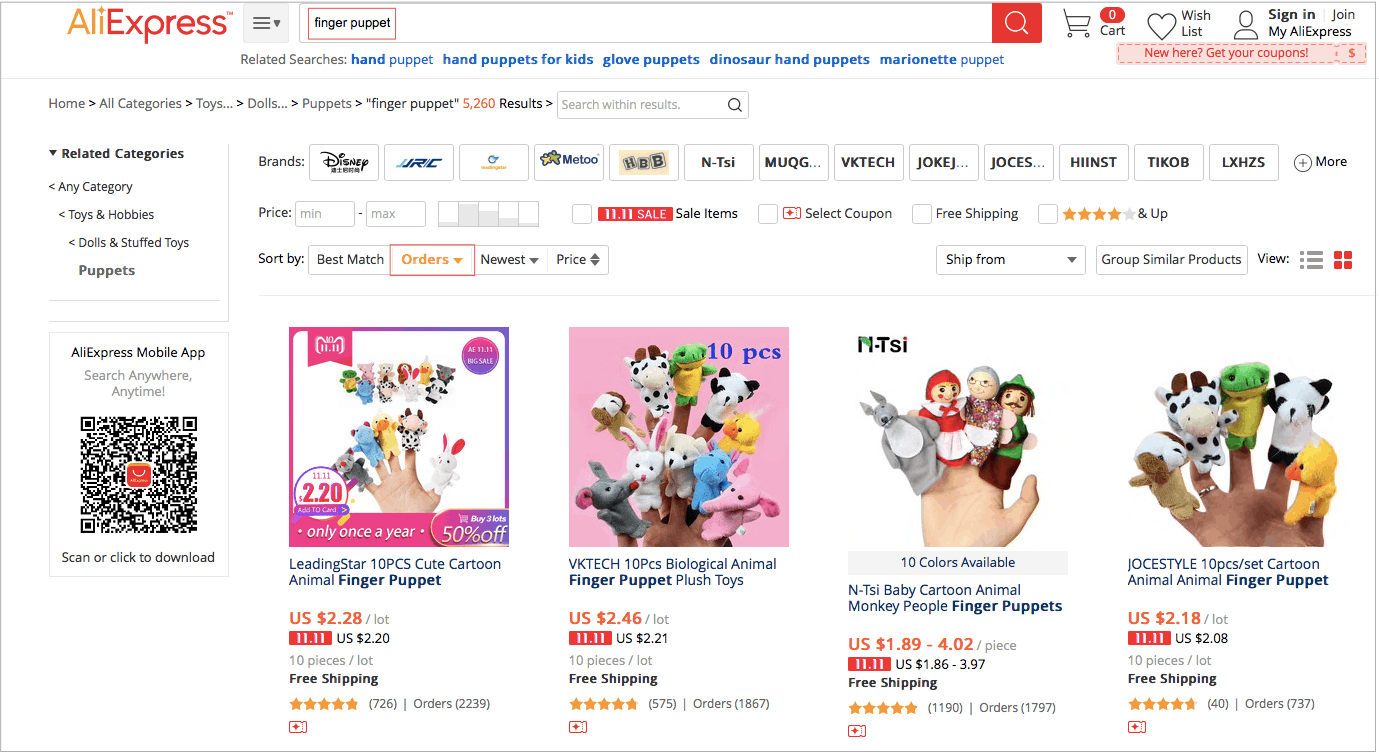Click Group Similar Products
Screen dimensions: 1379x755
(1171, 259)
